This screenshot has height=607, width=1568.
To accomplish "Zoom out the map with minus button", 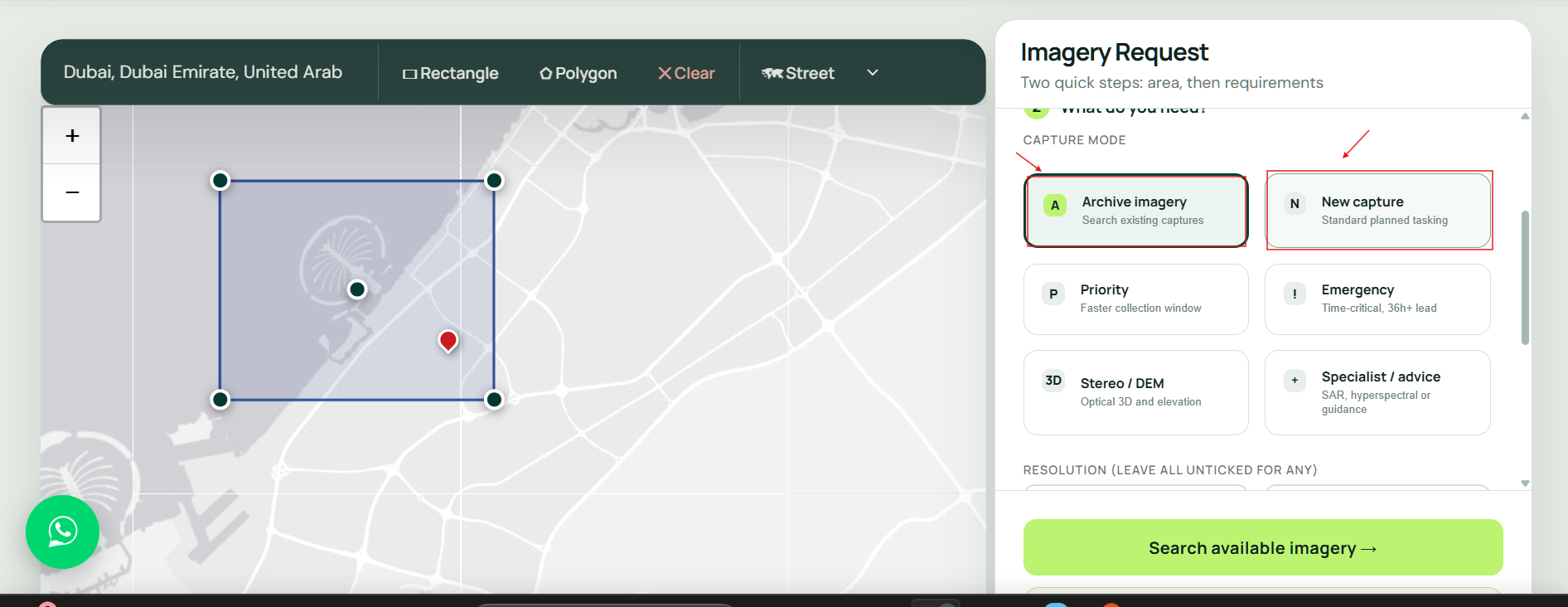I will pyautogui.click(x=72, y=192).
